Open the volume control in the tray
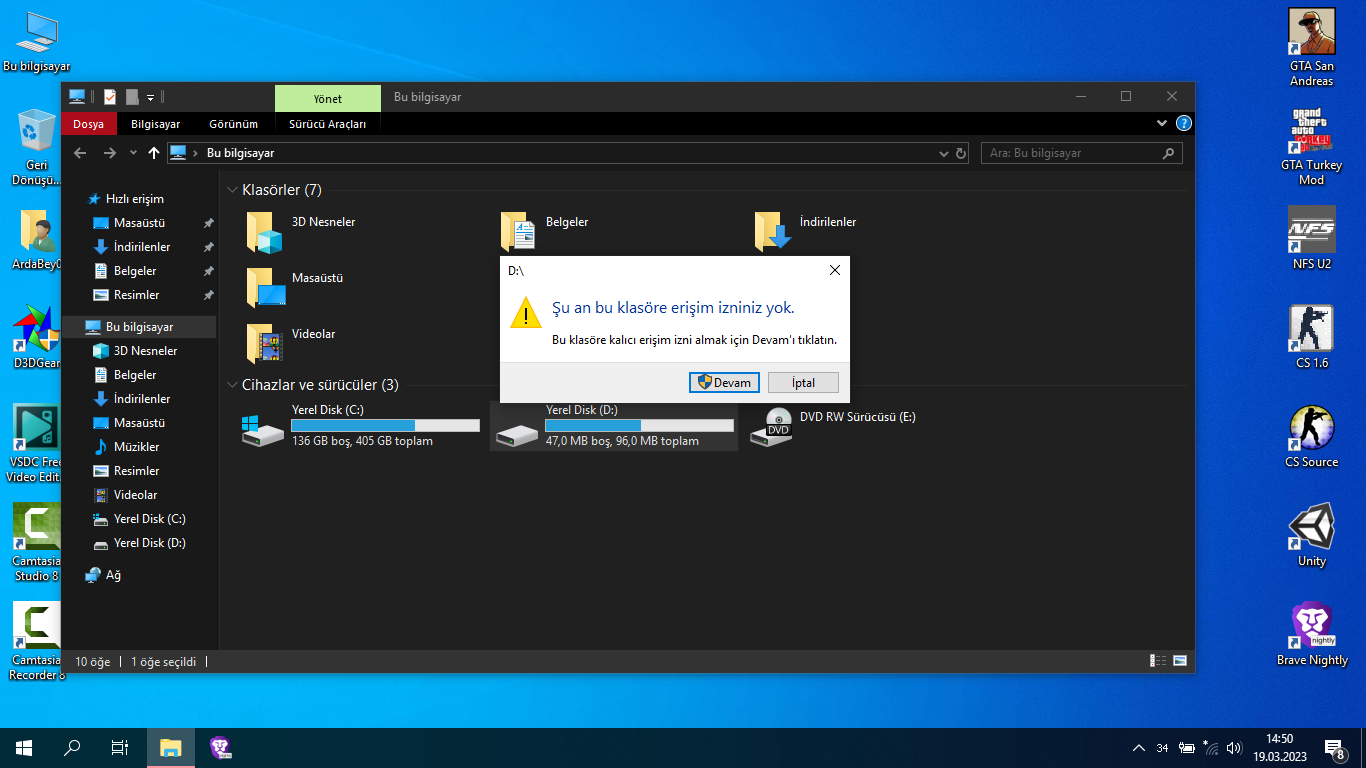1366x768 pixels. 1235,748
